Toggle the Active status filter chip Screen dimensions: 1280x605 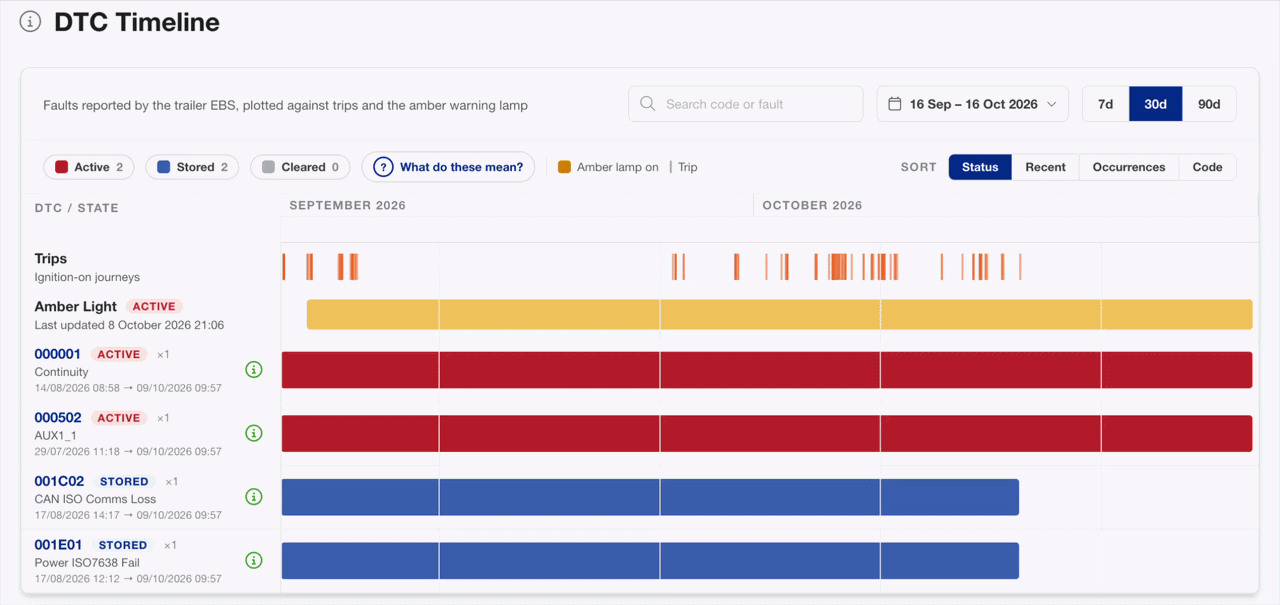(90, 167)
